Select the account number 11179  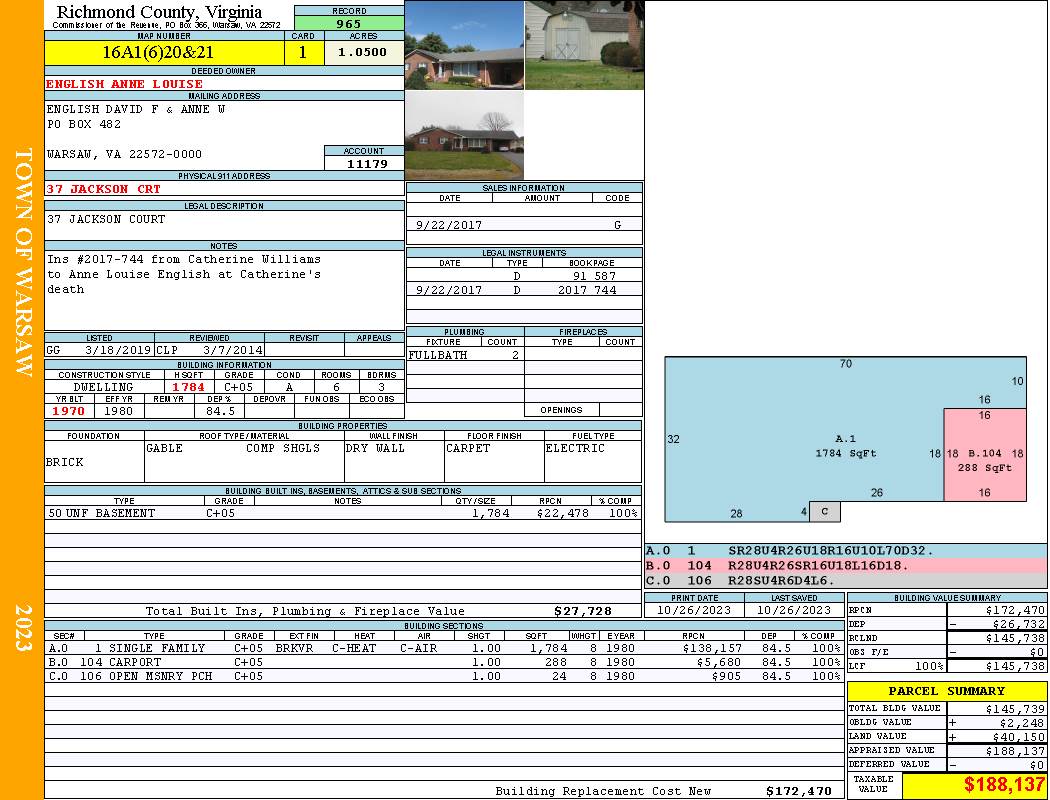tap(364, 163)
